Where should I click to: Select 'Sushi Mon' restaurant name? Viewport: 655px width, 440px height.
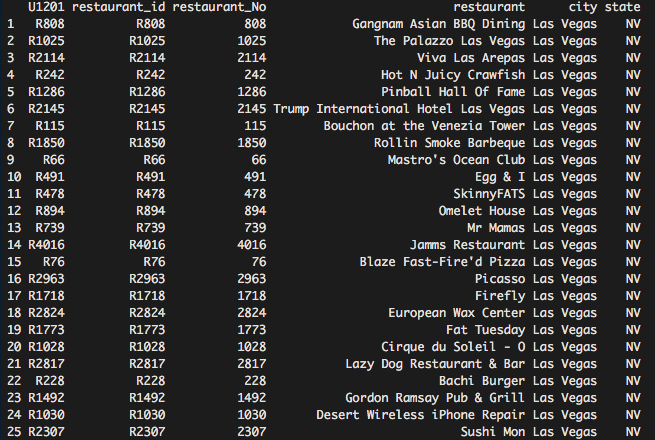(x=493, y=432)
